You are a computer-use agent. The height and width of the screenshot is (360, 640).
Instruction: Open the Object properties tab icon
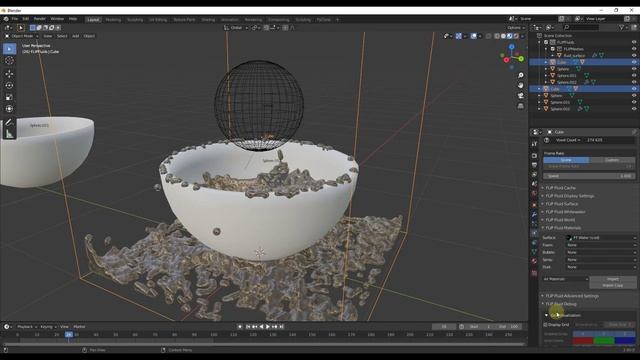click(x=534, y=205)
